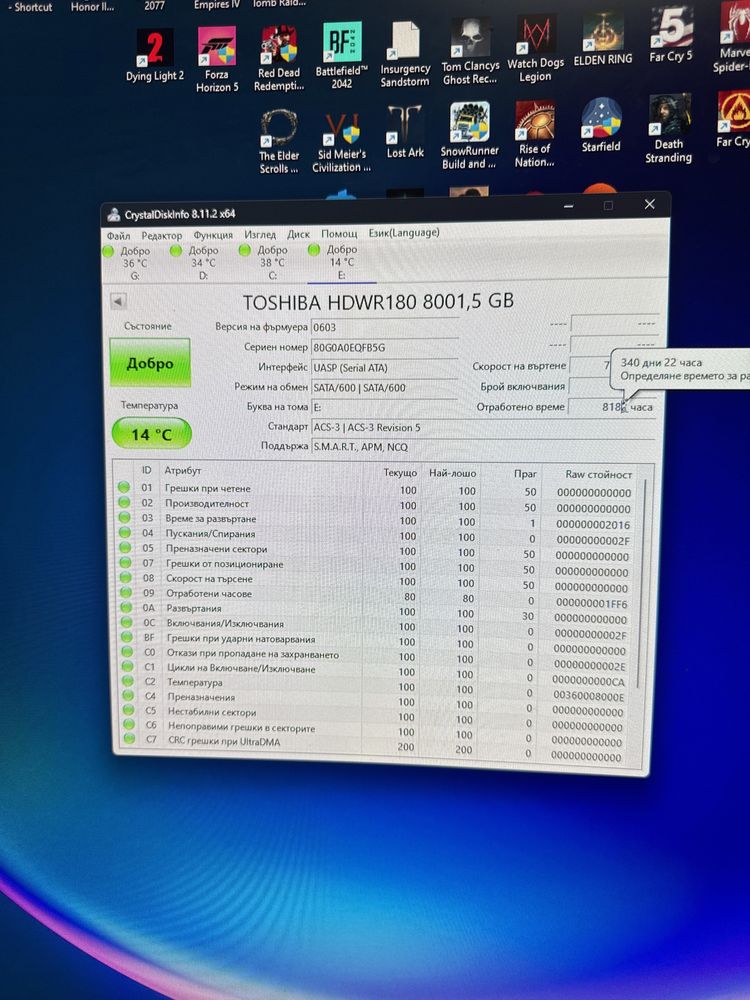The image size is (750, 1000).
Task: Click the power-on hours value field
Action: 611,406
